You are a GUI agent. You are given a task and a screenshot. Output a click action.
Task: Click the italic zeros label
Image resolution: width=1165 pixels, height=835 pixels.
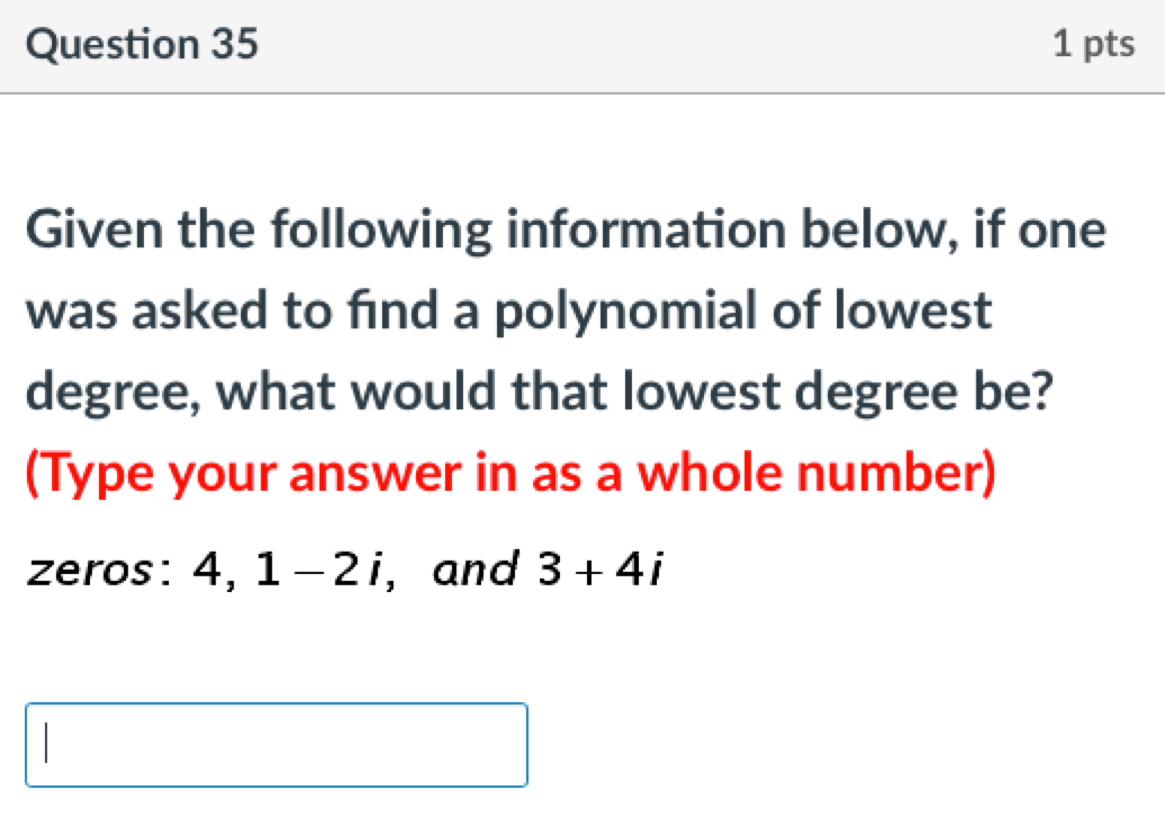90,570
